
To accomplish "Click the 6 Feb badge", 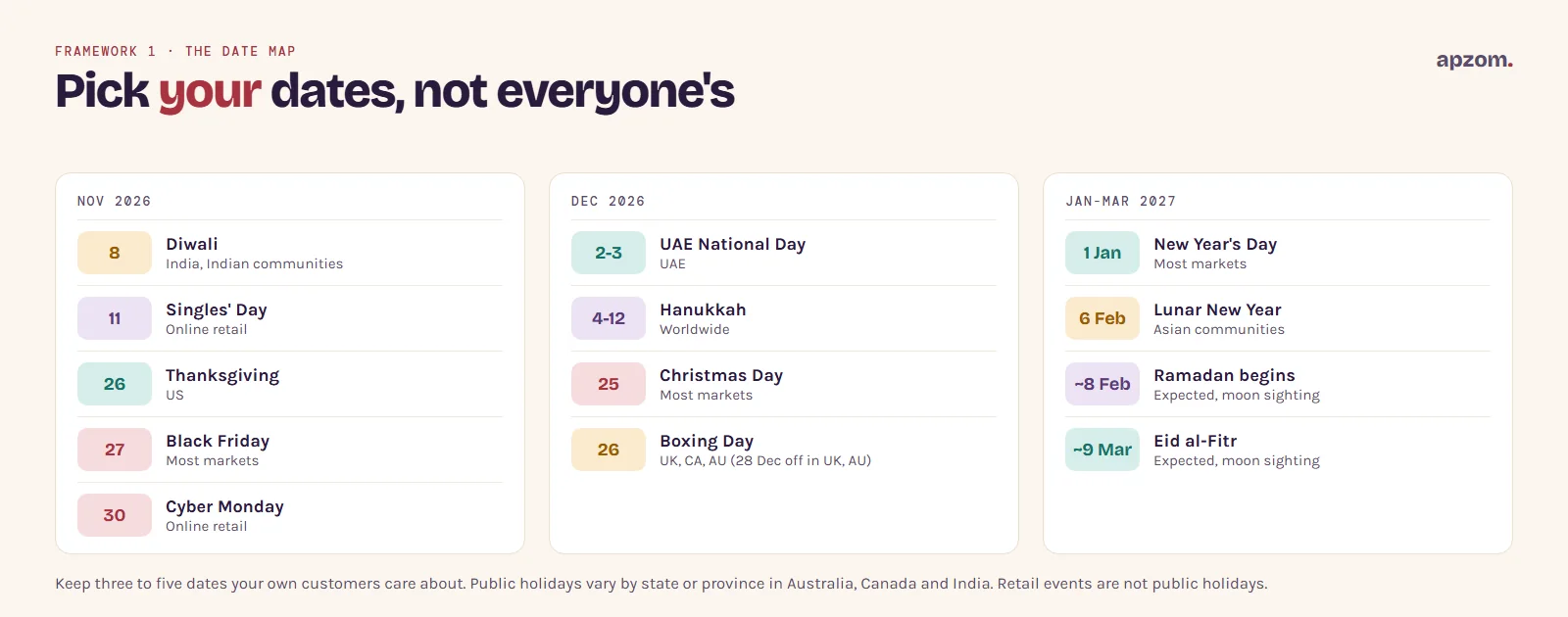I will pyautogui.click(x=1102, y=318).
